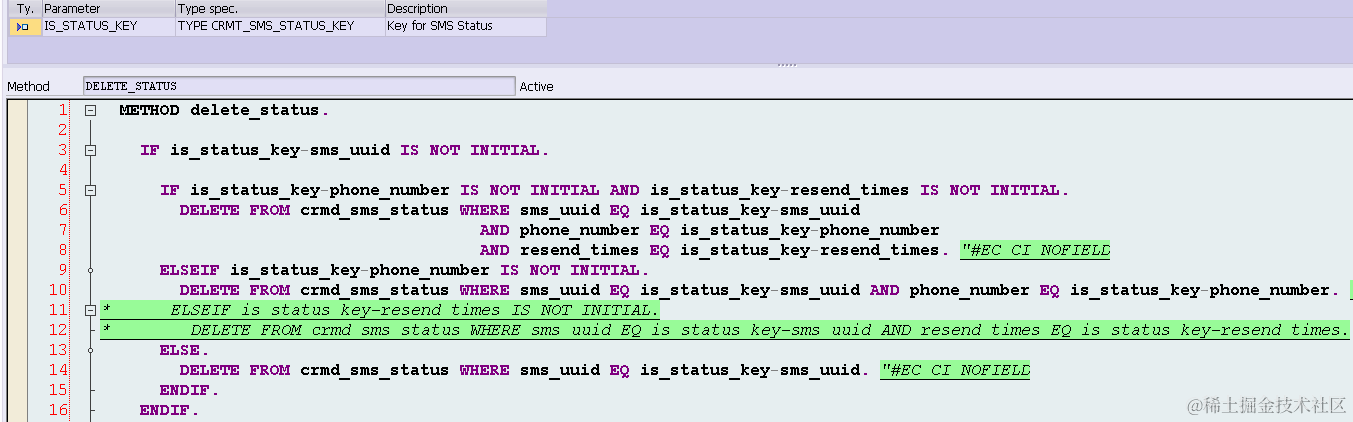Collapse the IF sms_uuid block on line 3
This screenshot has width=1353, height=422.
(x=90, y=150)
